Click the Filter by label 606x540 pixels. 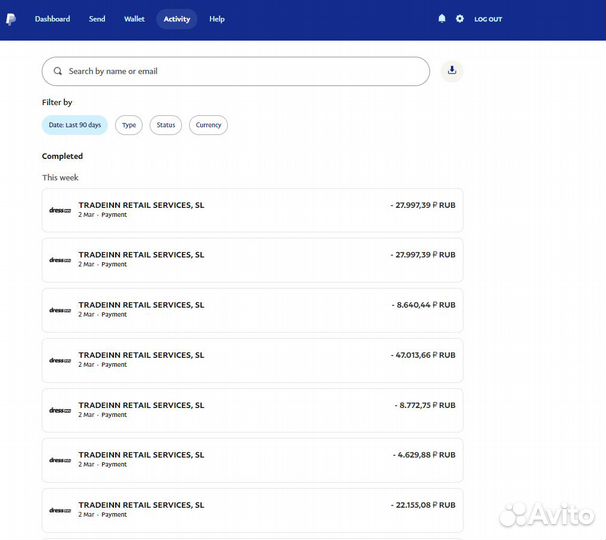(x=57, y=102)
